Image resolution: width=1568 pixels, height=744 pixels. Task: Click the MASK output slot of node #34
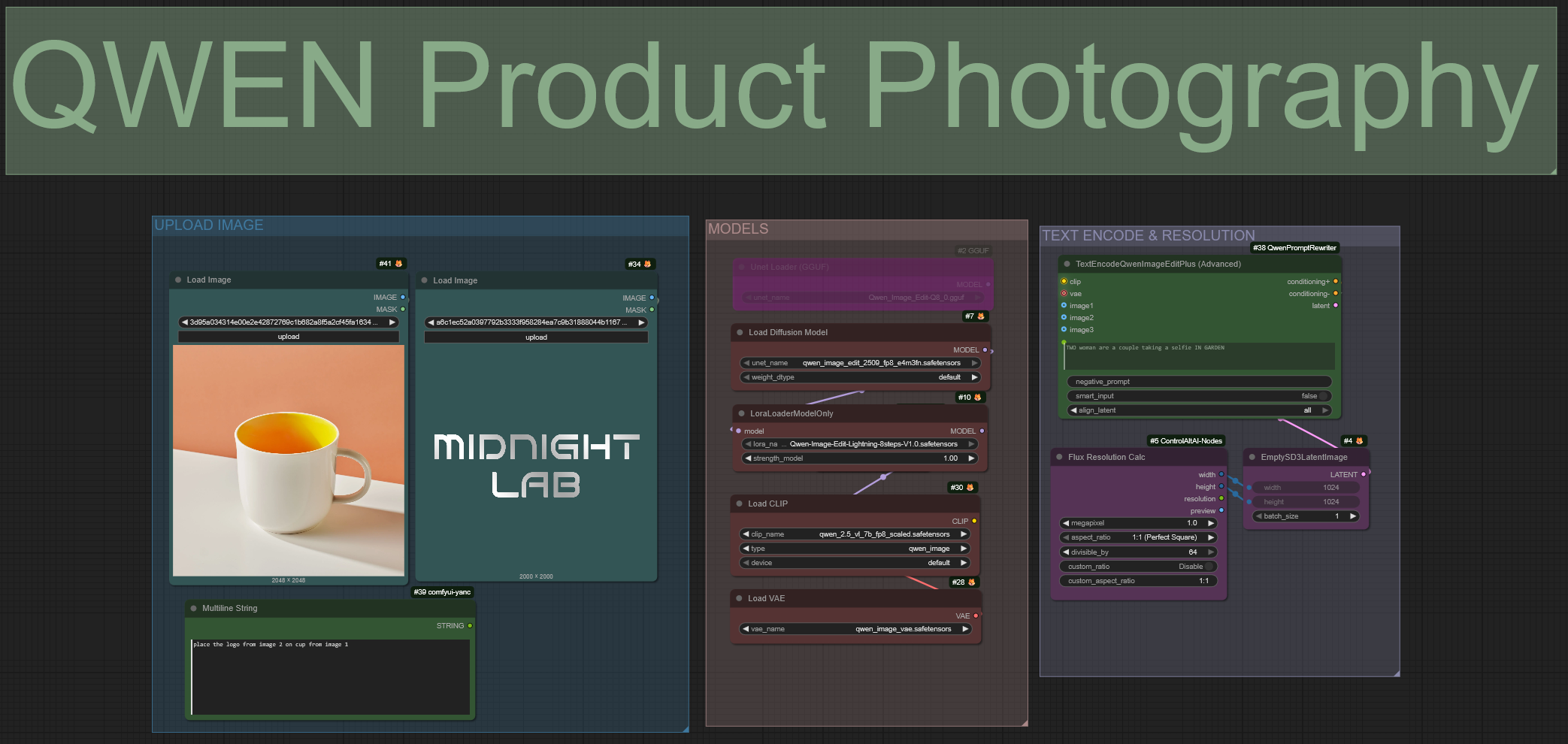point(652,310)
